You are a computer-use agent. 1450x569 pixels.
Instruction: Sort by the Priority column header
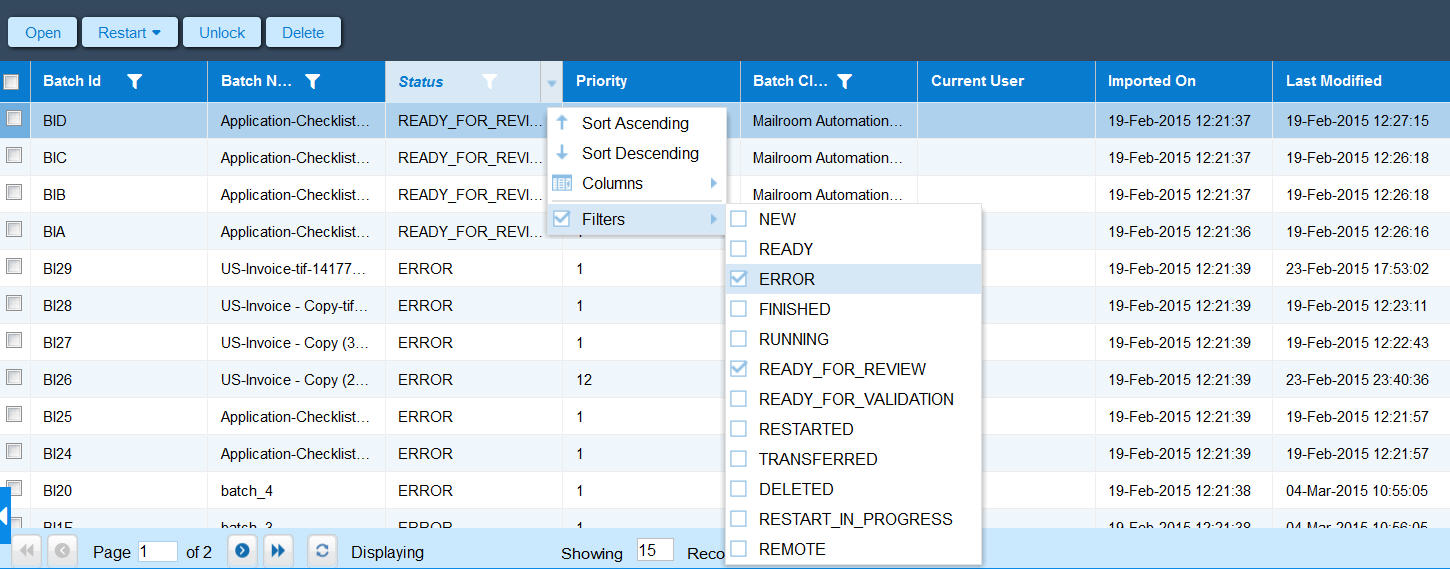click(651, 81)
